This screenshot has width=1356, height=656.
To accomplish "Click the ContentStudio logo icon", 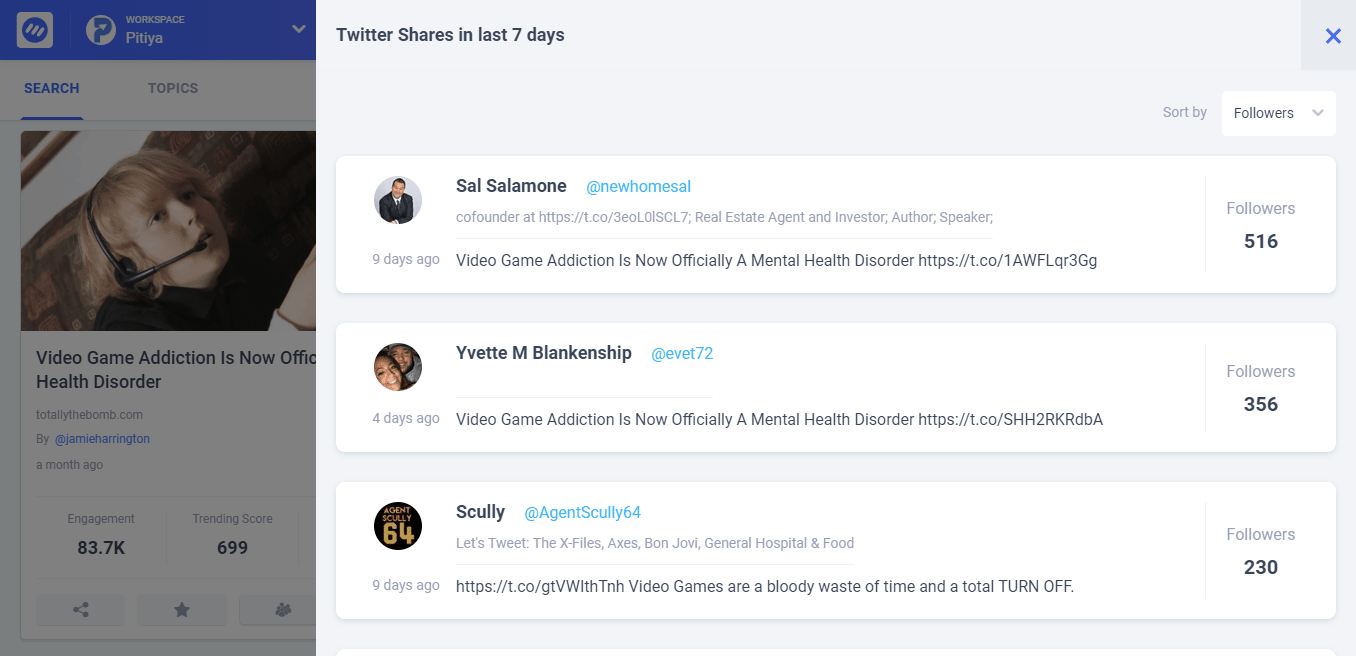I will tap(35, 30).
